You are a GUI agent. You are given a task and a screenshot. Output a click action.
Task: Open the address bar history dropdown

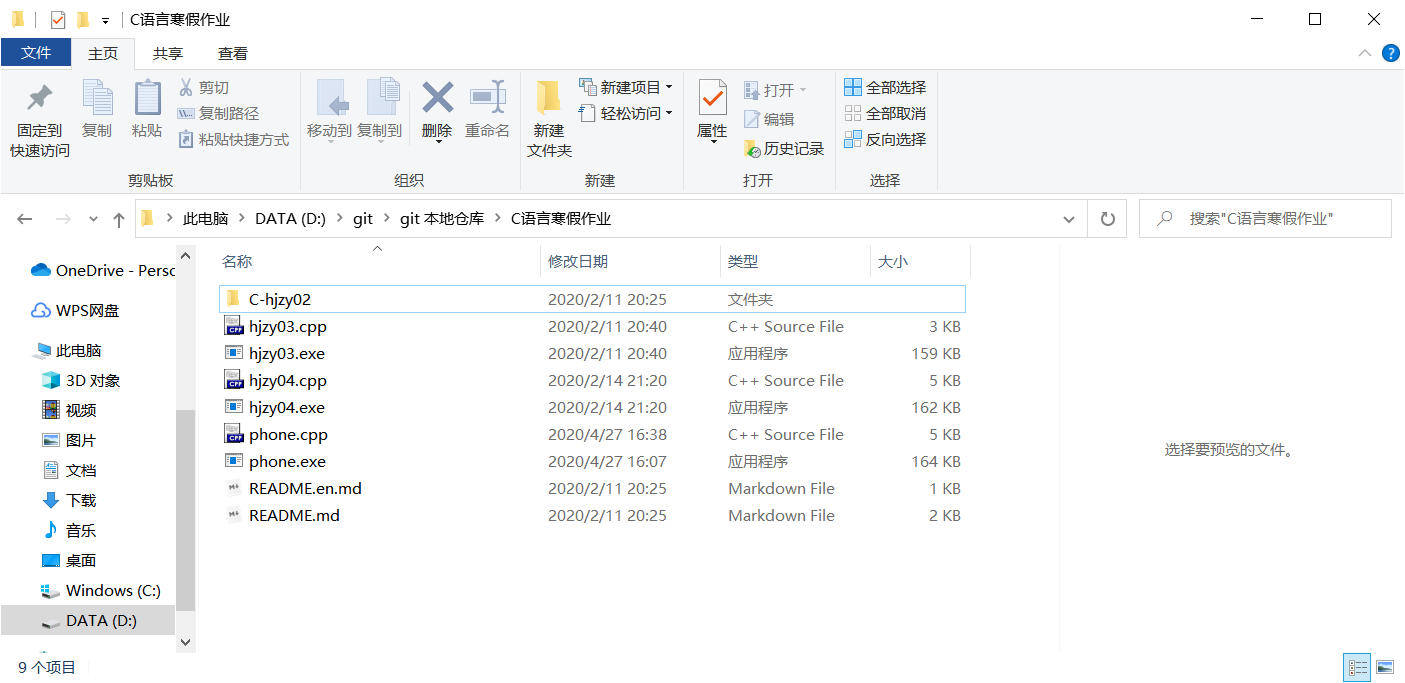(1069, 219)
